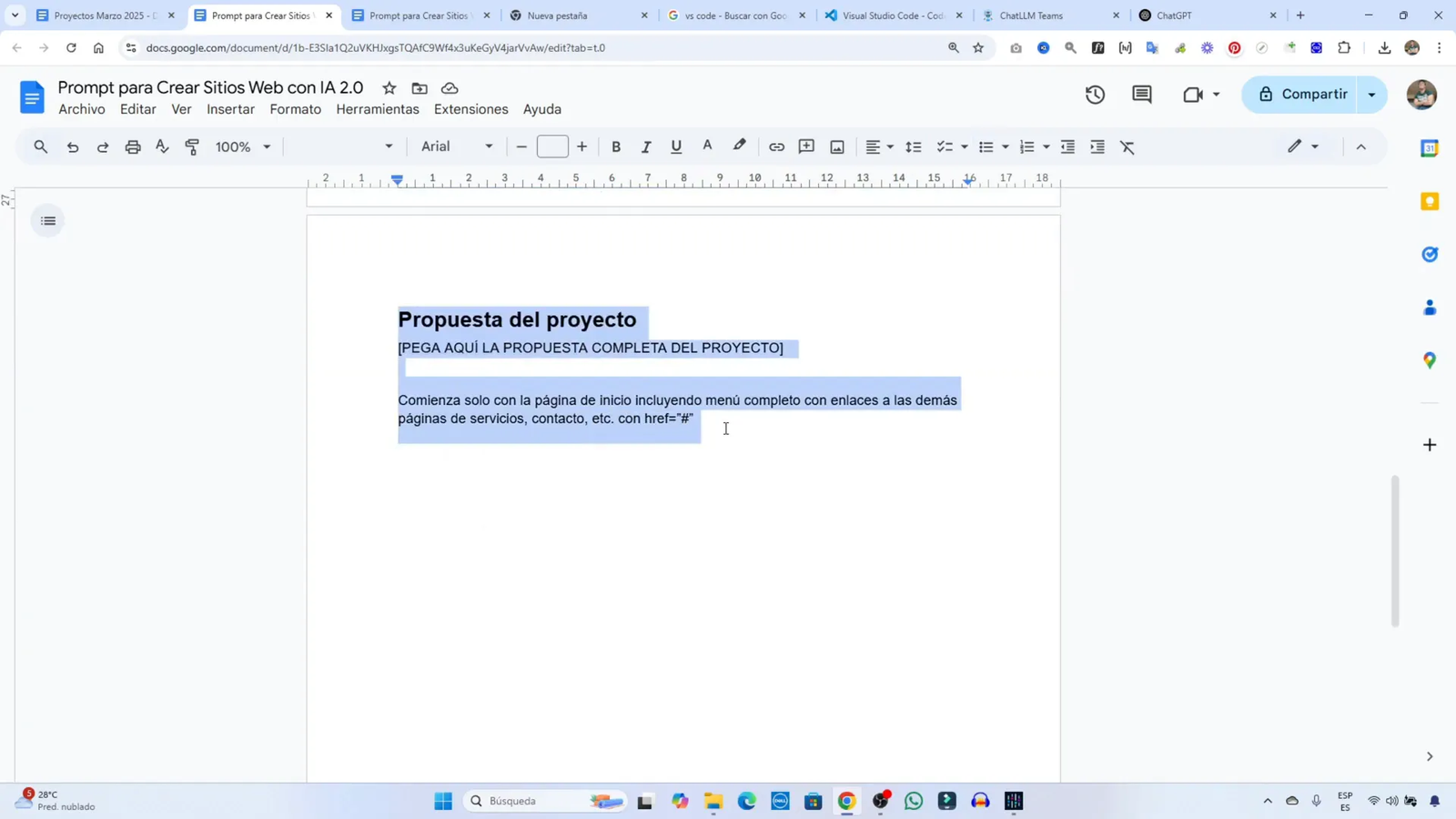Add a comment with the comment icon
1456x819 pixels.
pos(805,147)
